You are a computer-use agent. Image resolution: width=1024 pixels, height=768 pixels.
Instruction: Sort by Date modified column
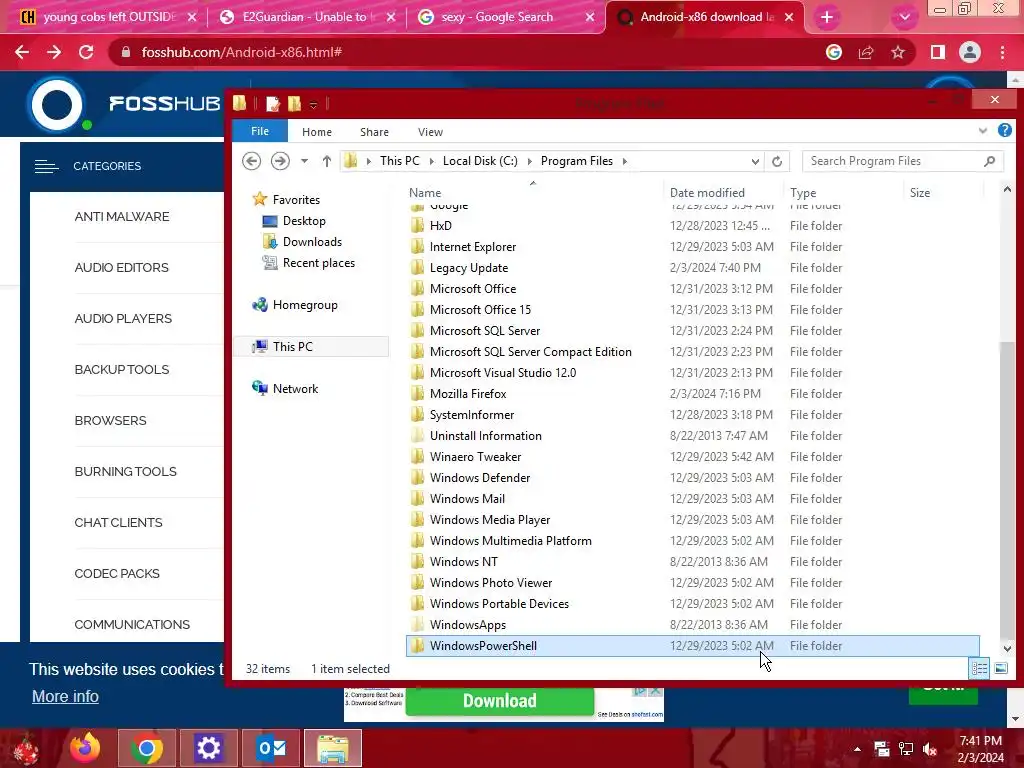[707, 193]
